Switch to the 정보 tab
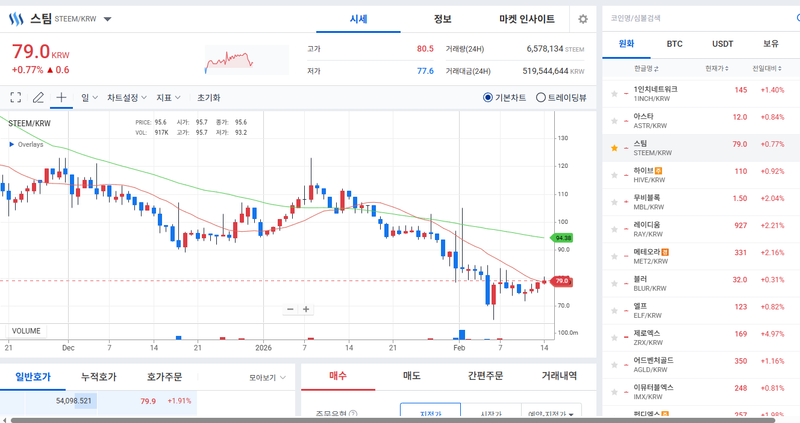Image resolution: width=800 pixels, height=423 pixels. coord(442,19)
